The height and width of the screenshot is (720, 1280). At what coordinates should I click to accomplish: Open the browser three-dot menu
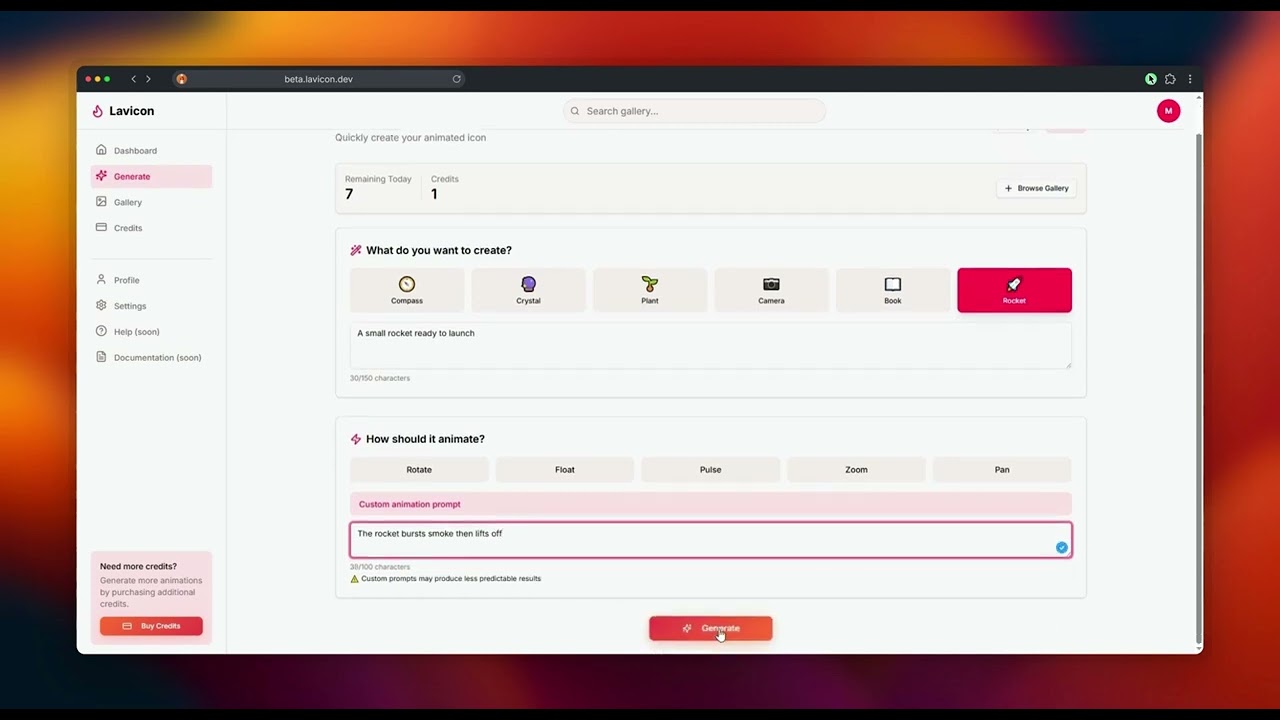tap(1190, 79)
